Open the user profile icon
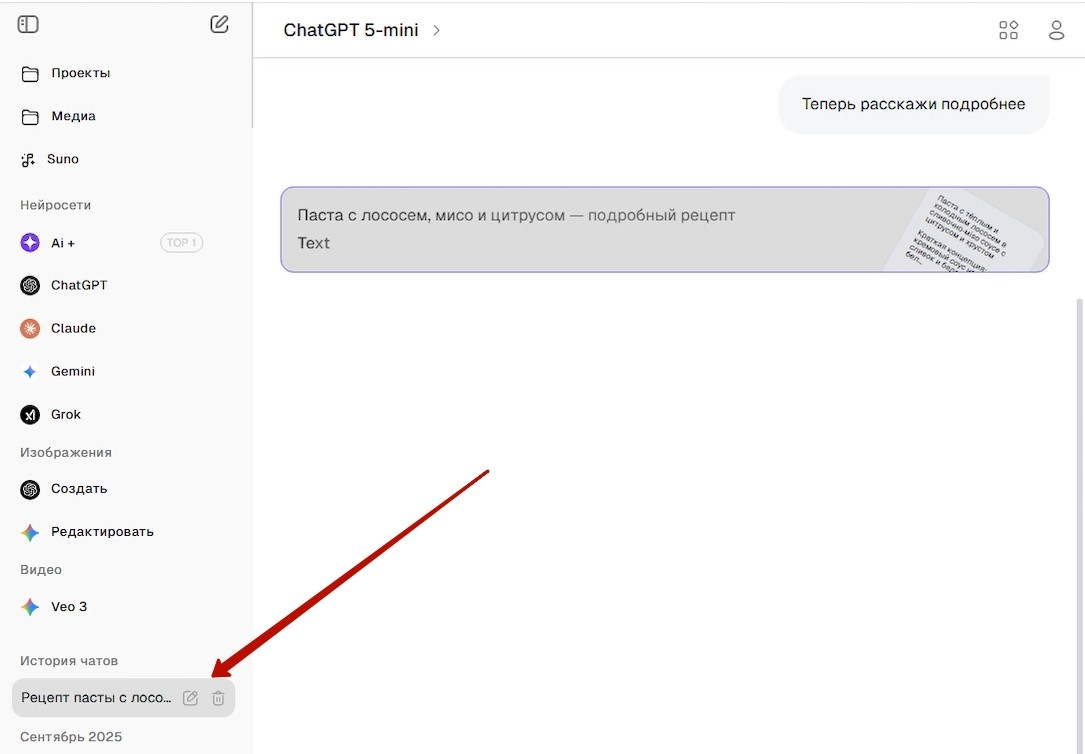The width and height of the screenshot is (1085, 754). [1056, 30]
